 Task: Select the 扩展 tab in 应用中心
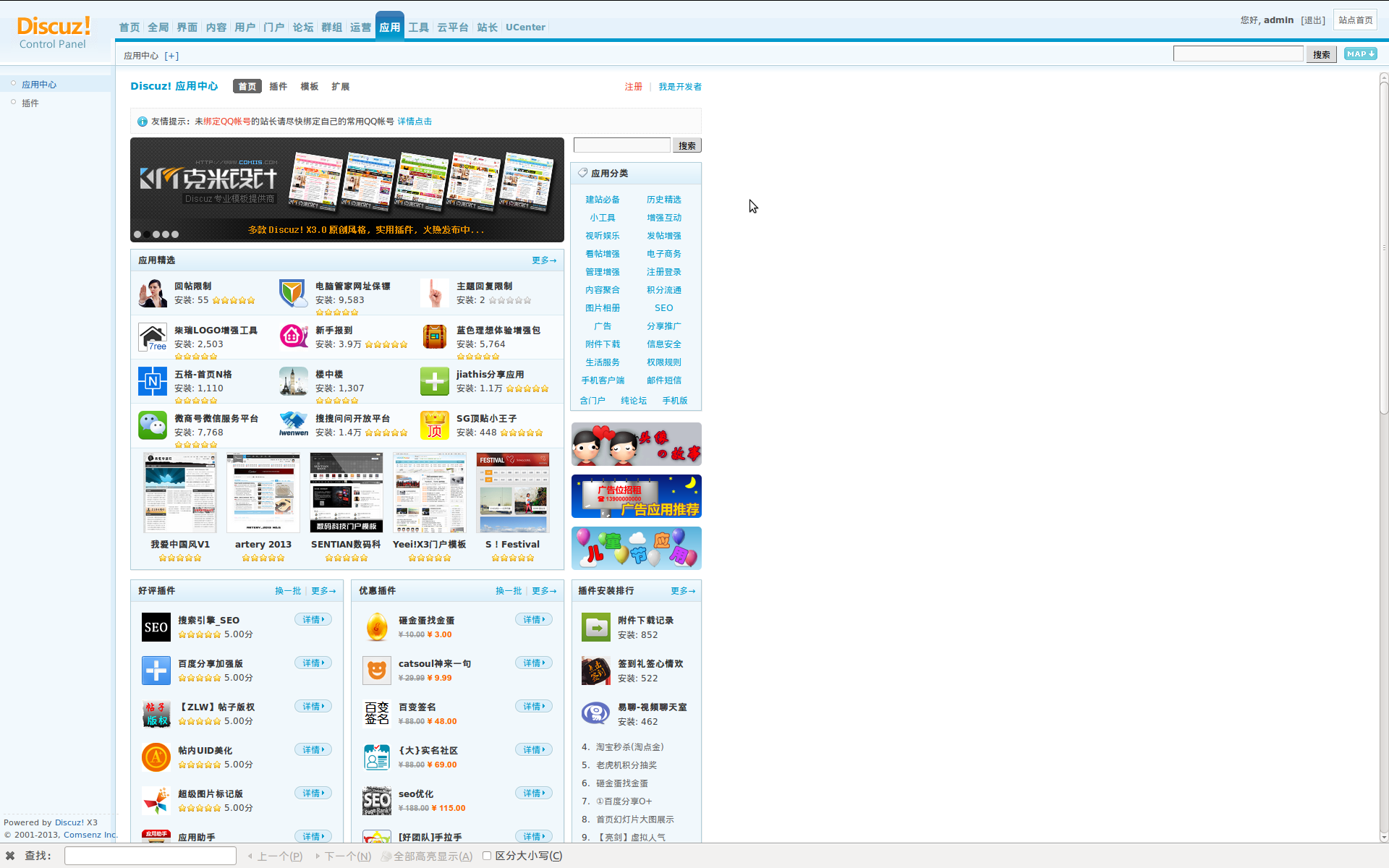(x=341, y=87)
